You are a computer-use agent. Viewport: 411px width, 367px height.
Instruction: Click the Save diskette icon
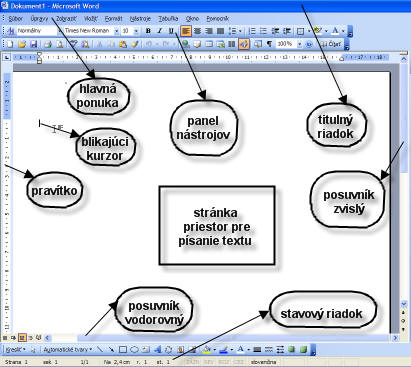coord(34,44)
